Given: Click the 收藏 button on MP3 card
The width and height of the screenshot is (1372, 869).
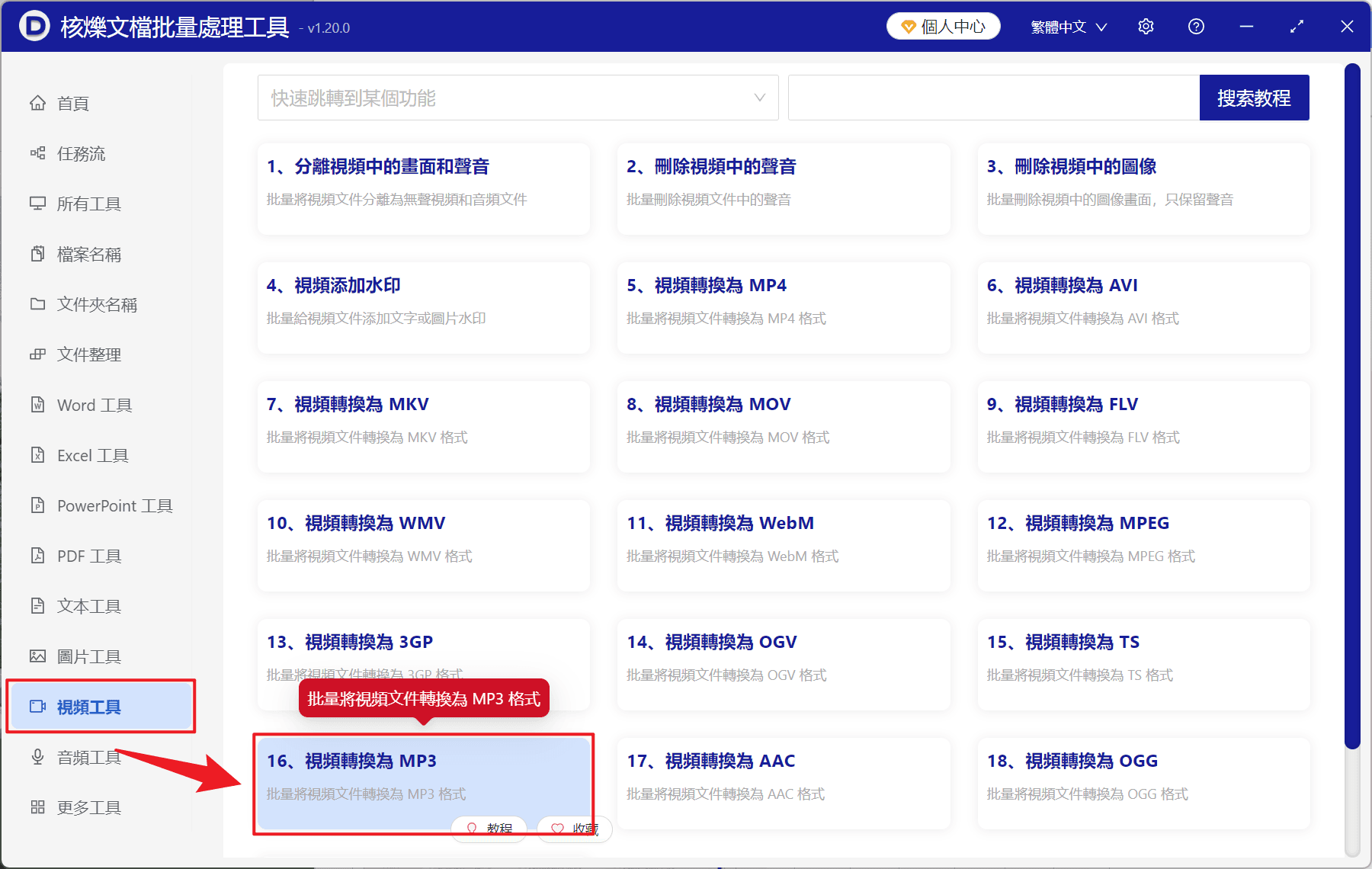Looking at the screenshot, I should pos(574,828).
